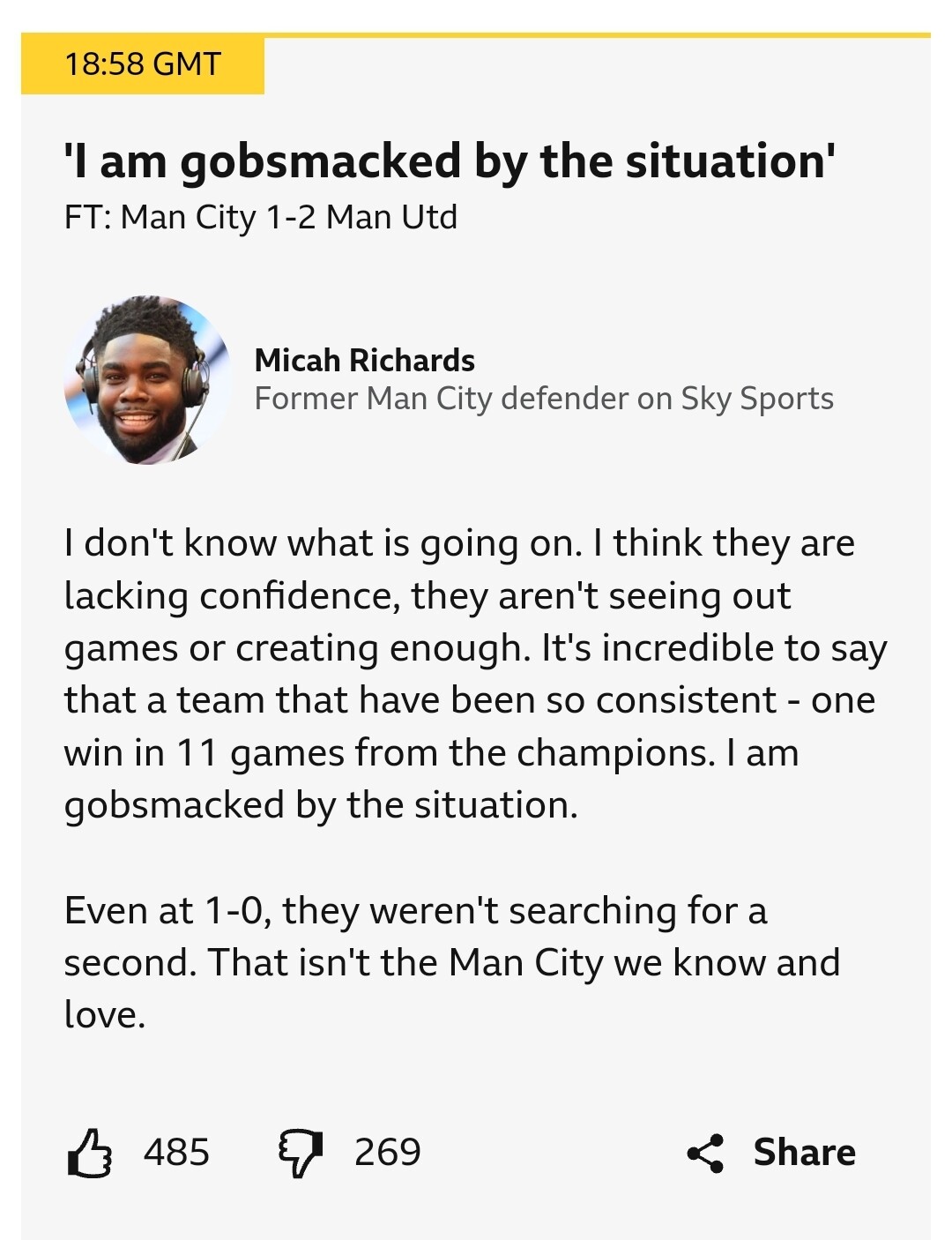
Task: Open Micah Richards' profile photo
Action: 148,380
